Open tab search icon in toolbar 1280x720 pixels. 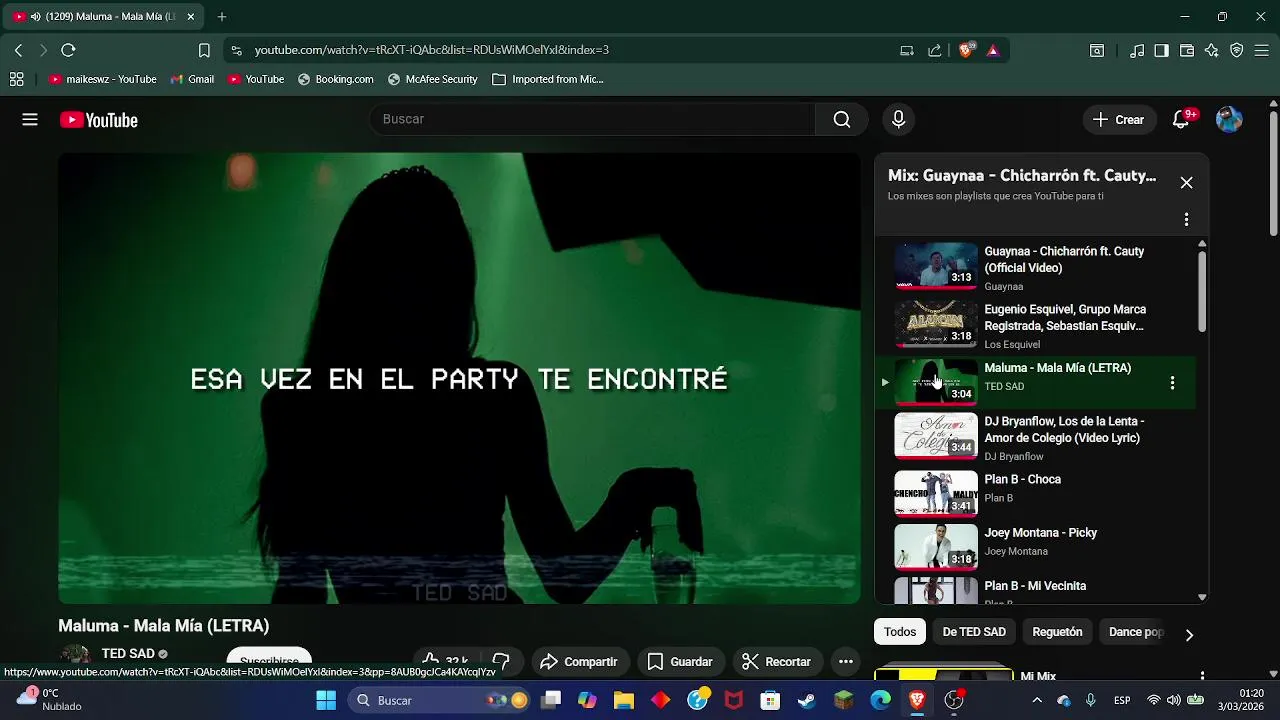click(x=1097, y=50)
